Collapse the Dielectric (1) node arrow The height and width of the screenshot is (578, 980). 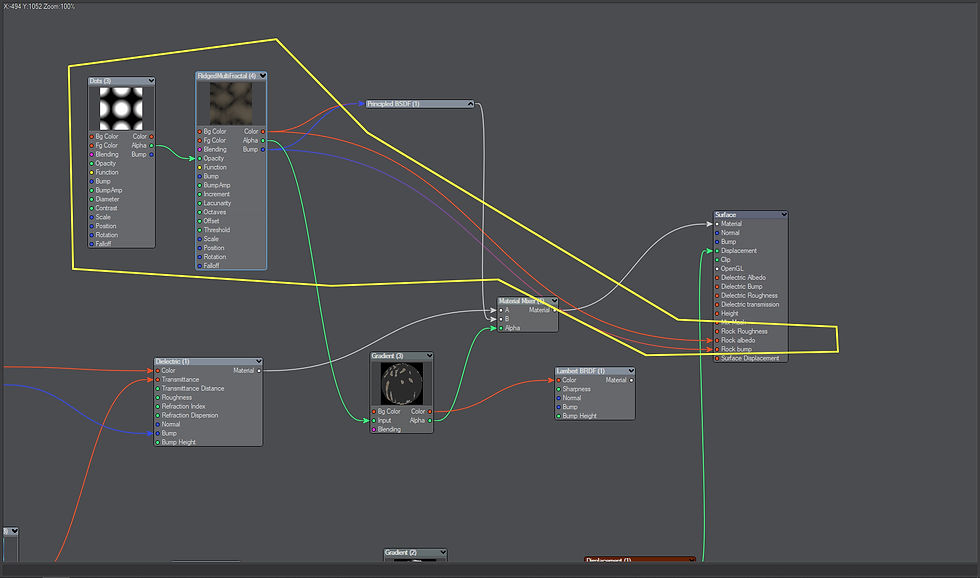[x=258, y=361]
